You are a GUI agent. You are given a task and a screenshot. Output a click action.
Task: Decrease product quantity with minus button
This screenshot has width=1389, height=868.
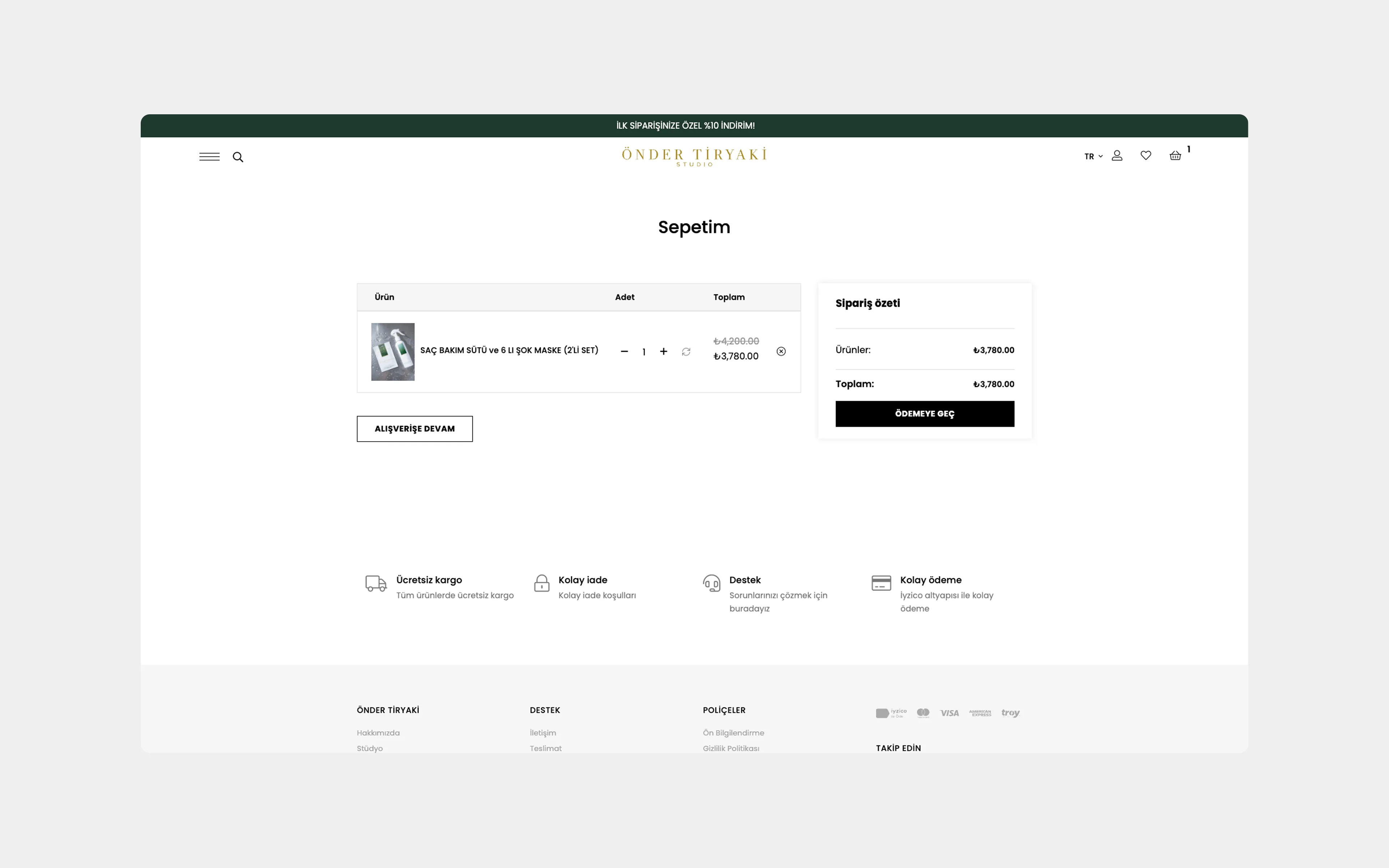(624, 351)
